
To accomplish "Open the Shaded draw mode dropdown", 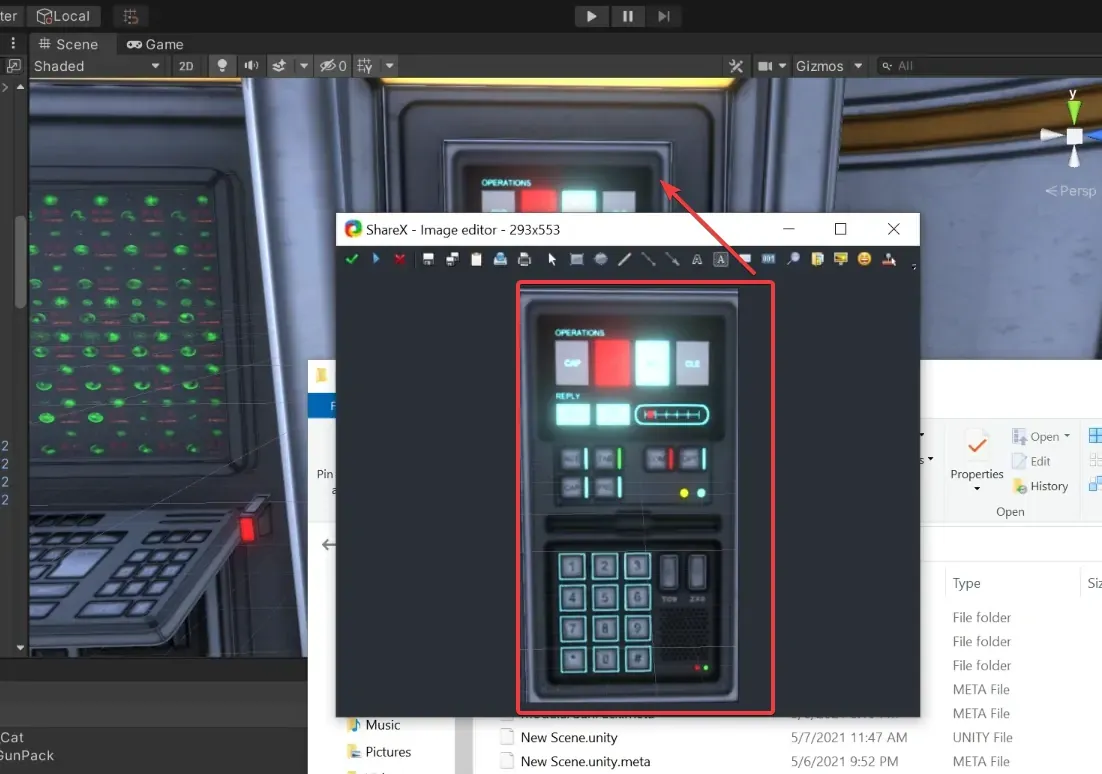I will click(96, 66).
